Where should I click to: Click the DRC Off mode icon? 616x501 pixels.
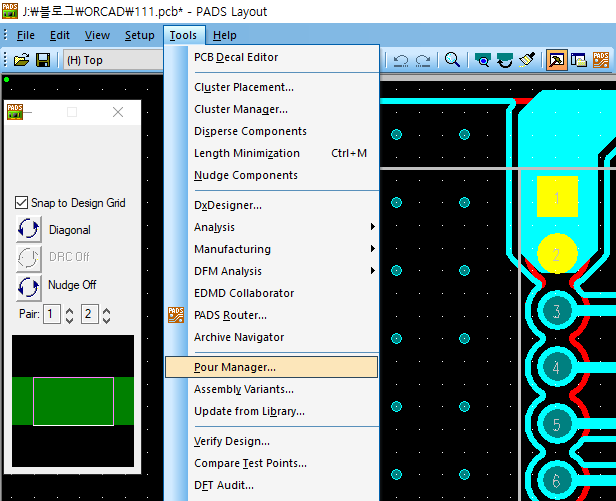[29, 258]
